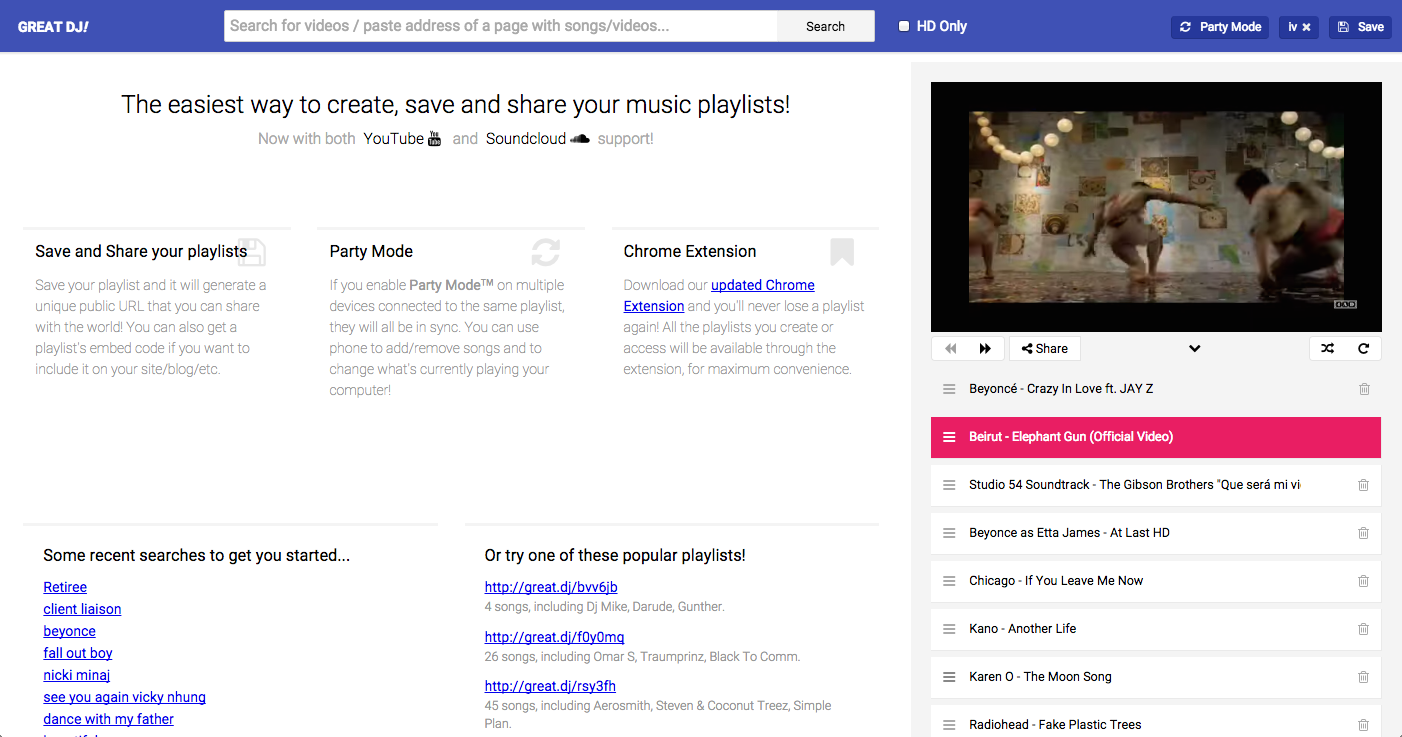1402x737 pixels.
Task: Open recent search beyonce
Action: click(x=70, y=631)
